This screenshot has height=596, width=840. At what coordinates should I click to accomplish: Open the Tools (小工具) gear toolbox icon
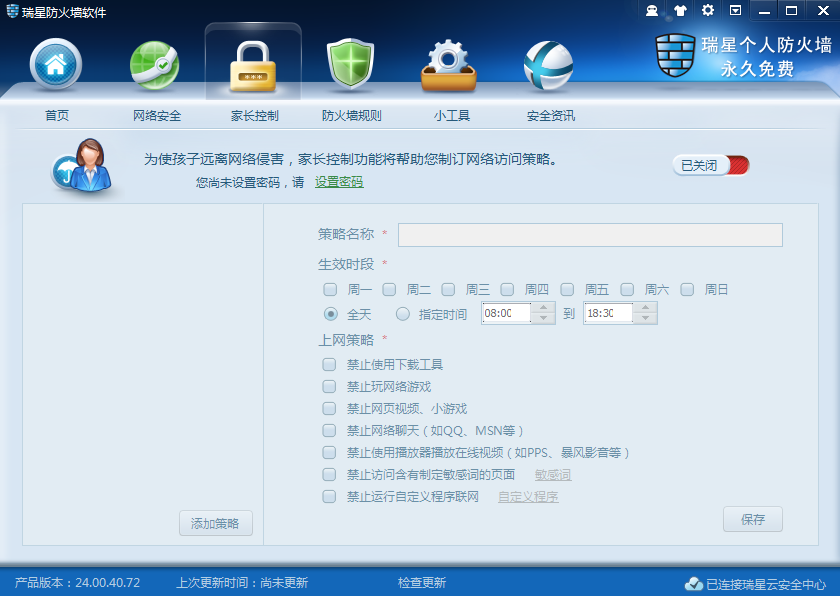pos(449,65)
